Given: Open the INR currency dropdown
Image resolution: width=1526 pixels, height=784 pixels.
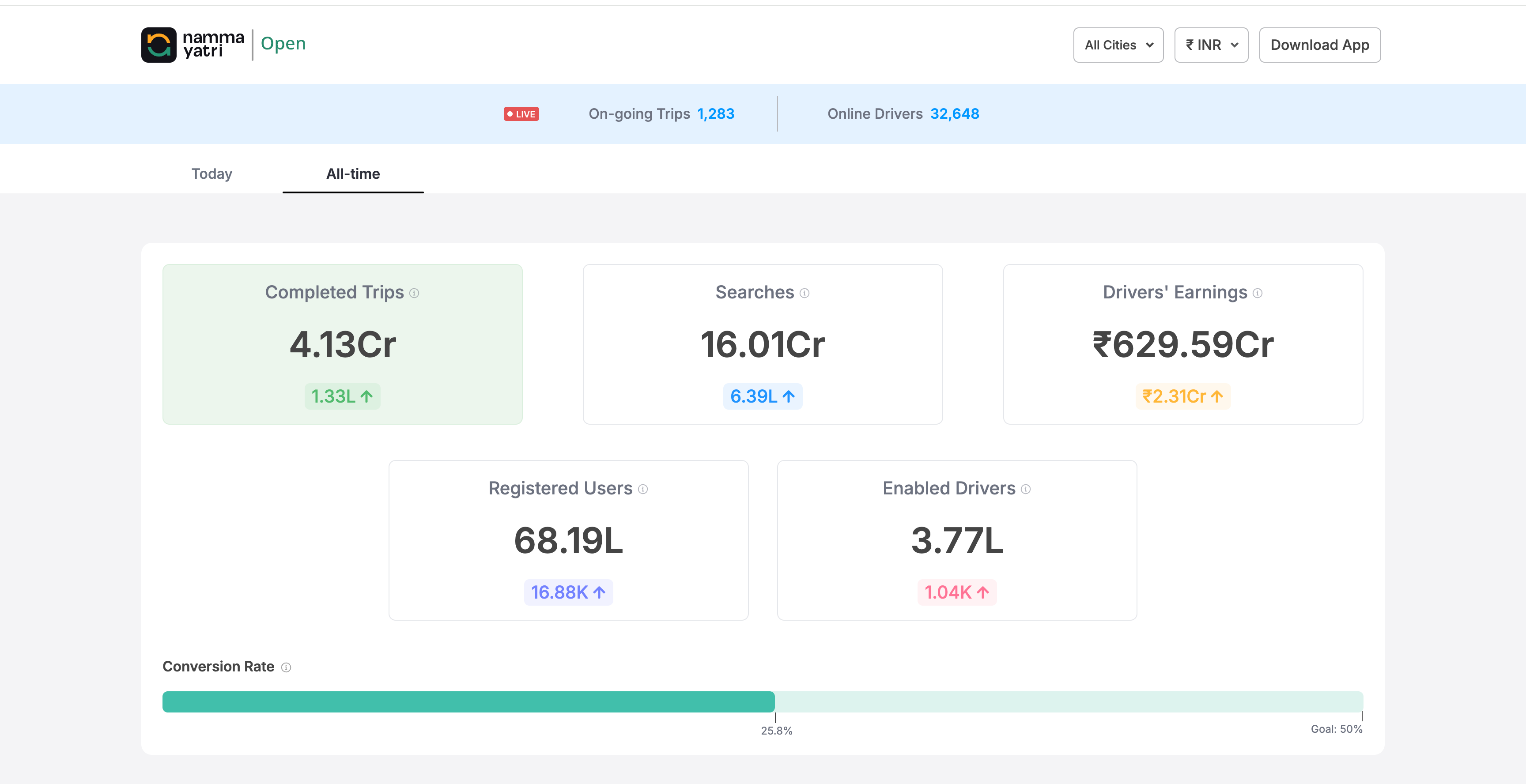Looking at the screenshot, I should click(x=1211, y=45).
